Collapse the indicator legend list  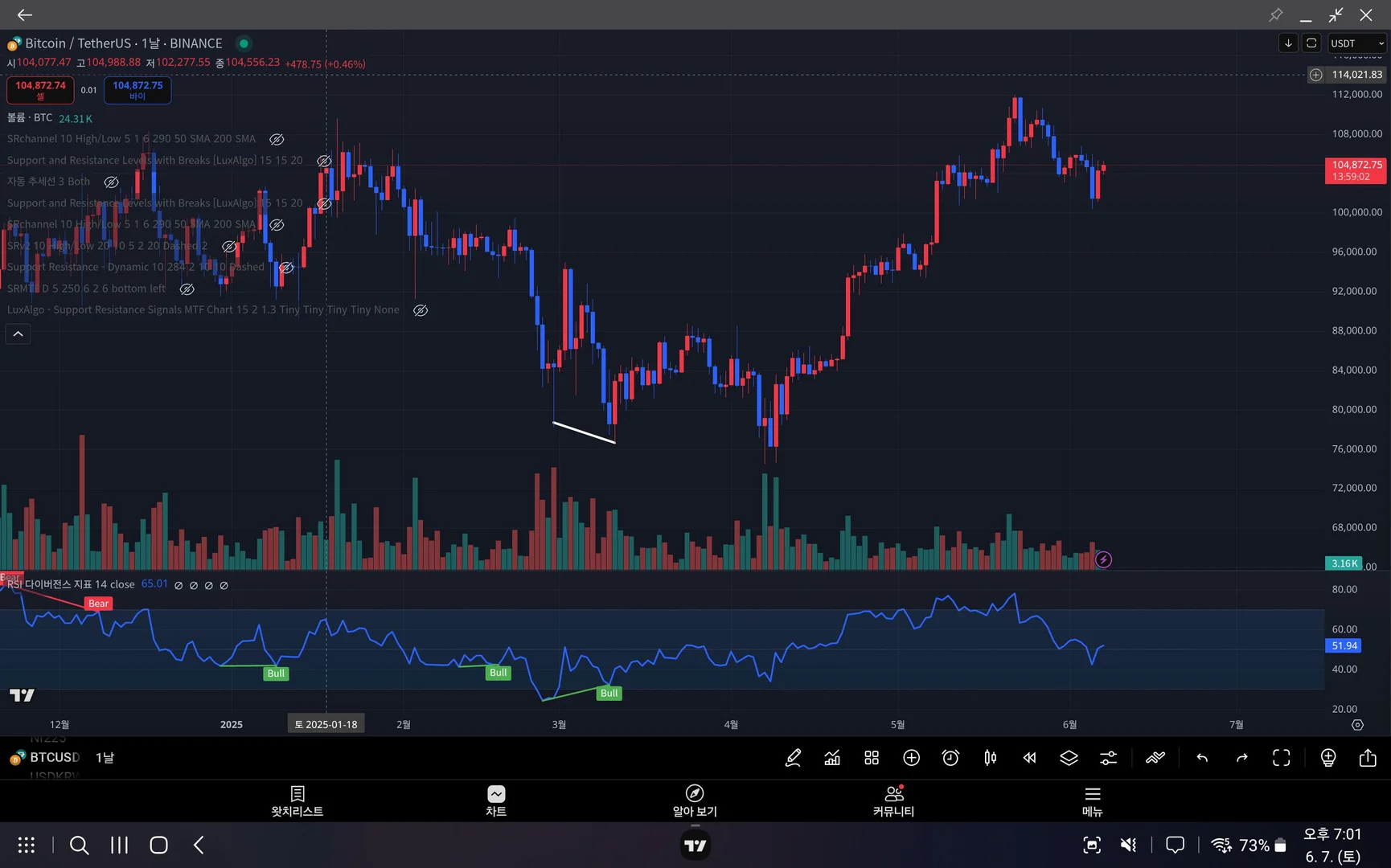(x=18, y=334)
